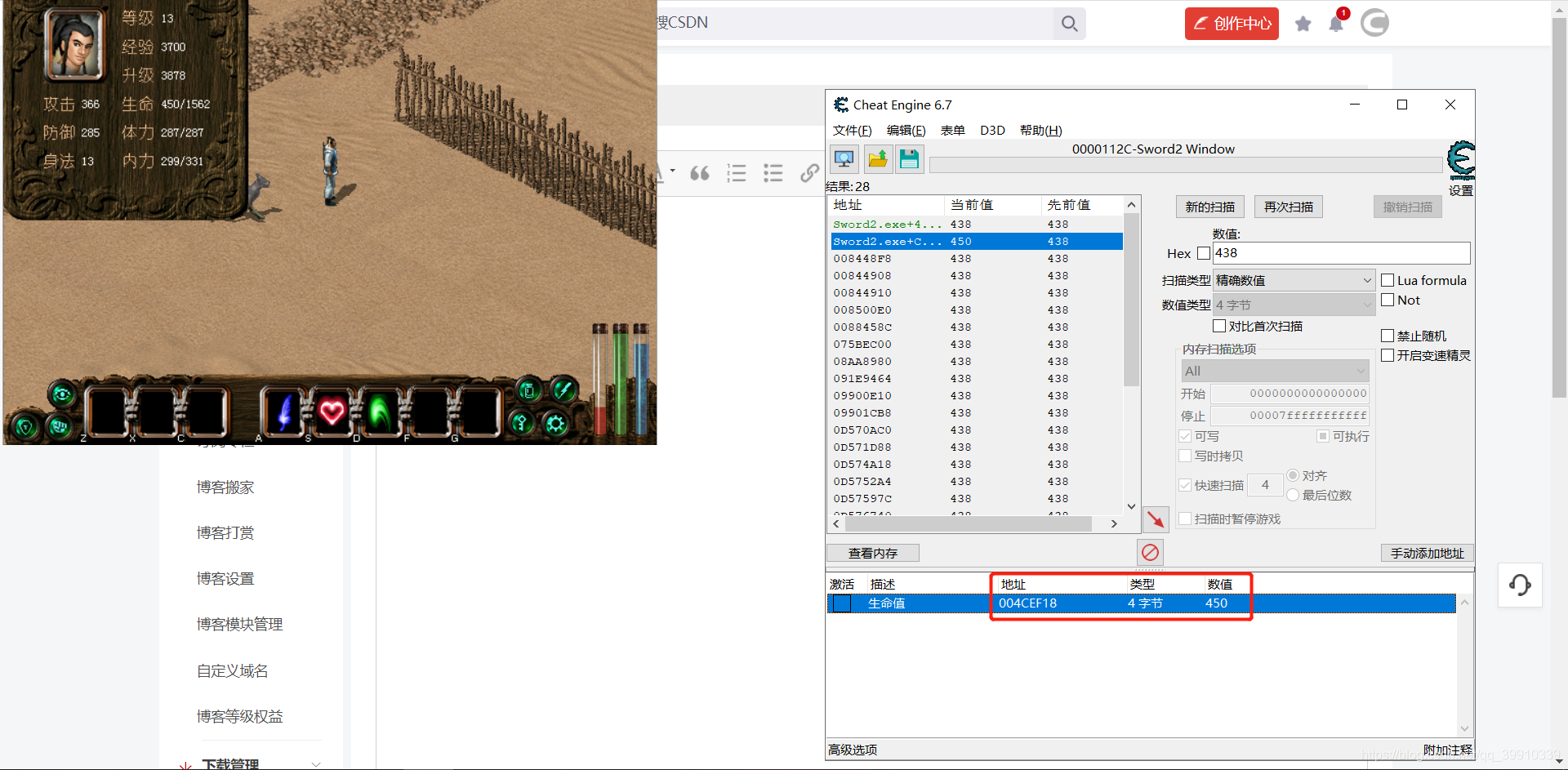This screenshot has height=770, width=1568.
Task: Select the green flame skill slot in game
Action: click(x=380, y=412)
